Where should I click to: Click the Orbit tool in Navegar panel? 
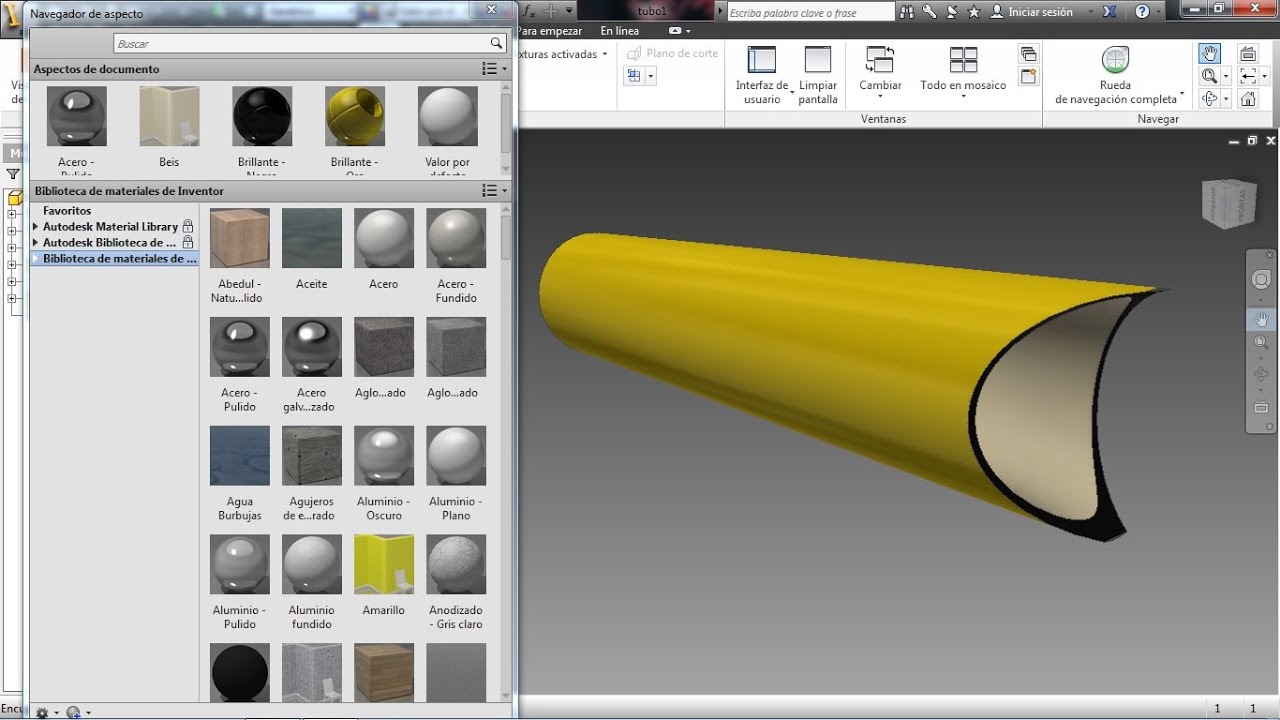click(1209, 98)
